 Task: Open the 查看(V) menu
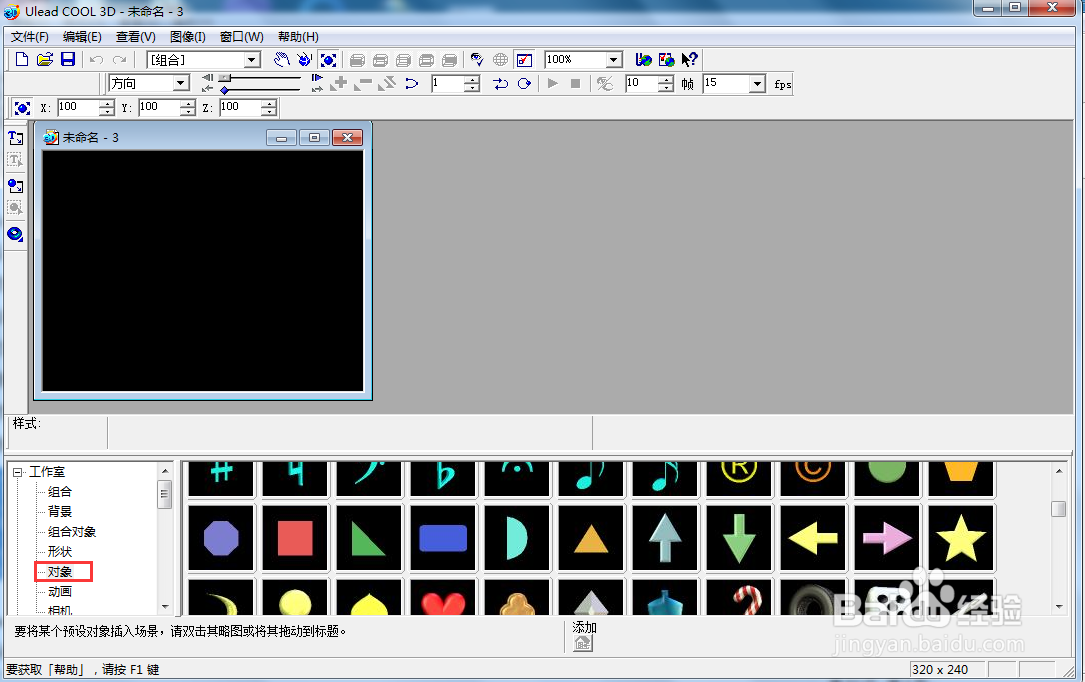pos(136,37)
